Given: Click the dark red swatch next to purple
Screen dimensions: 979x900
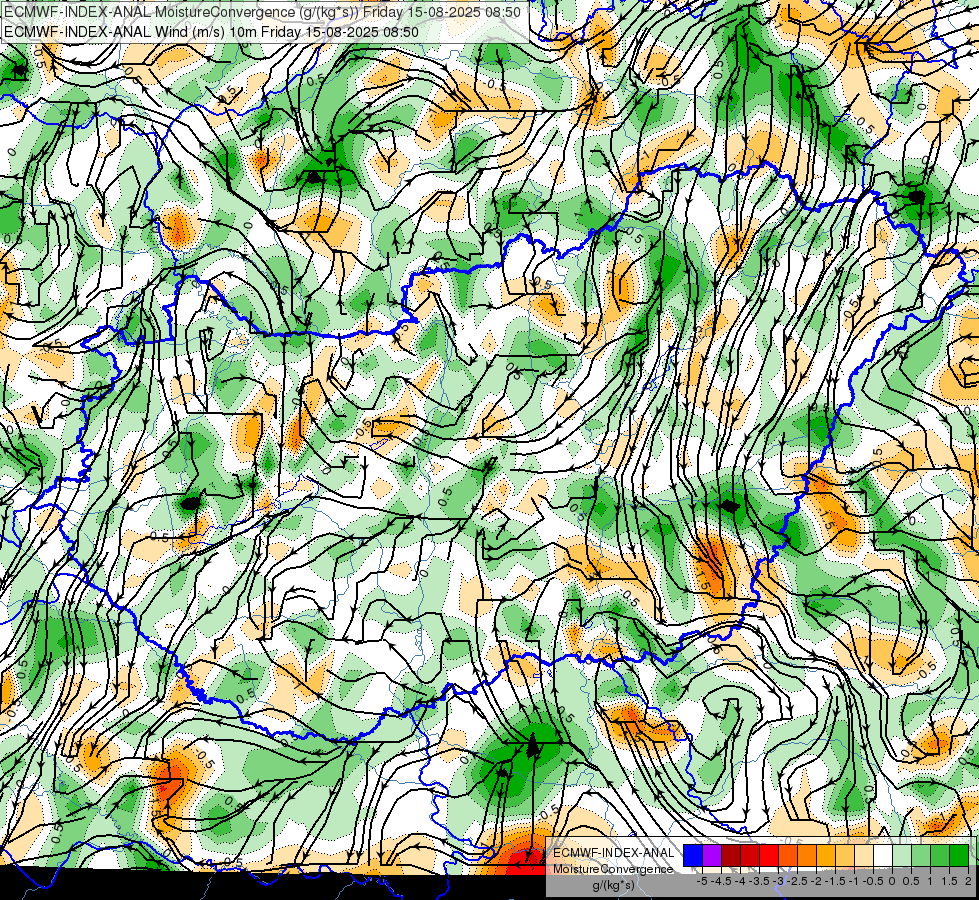Looking at the screenshot, I should tap(731, 855).
